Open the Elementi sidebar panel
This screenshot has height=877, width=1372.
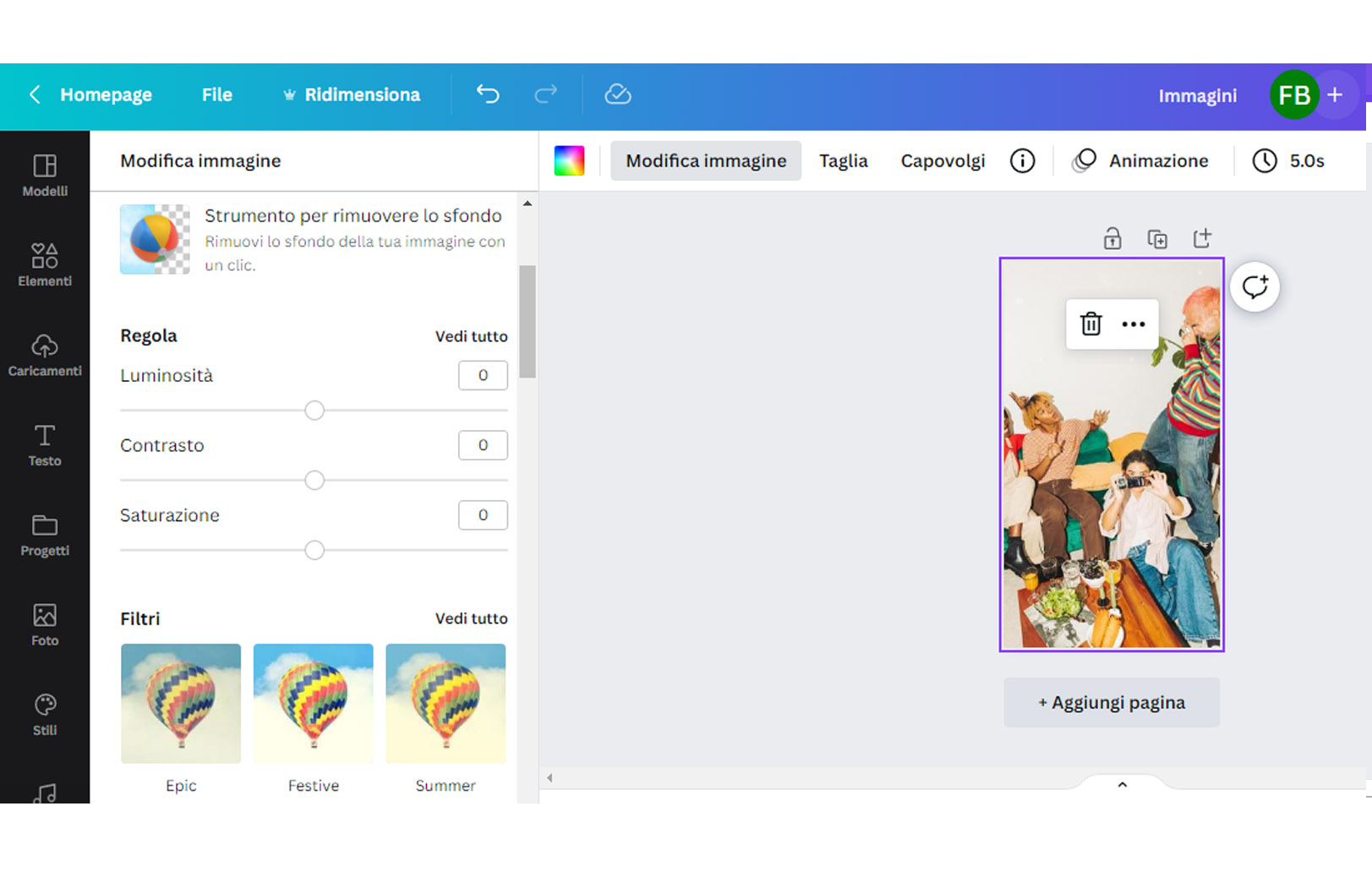pos(45,265)
